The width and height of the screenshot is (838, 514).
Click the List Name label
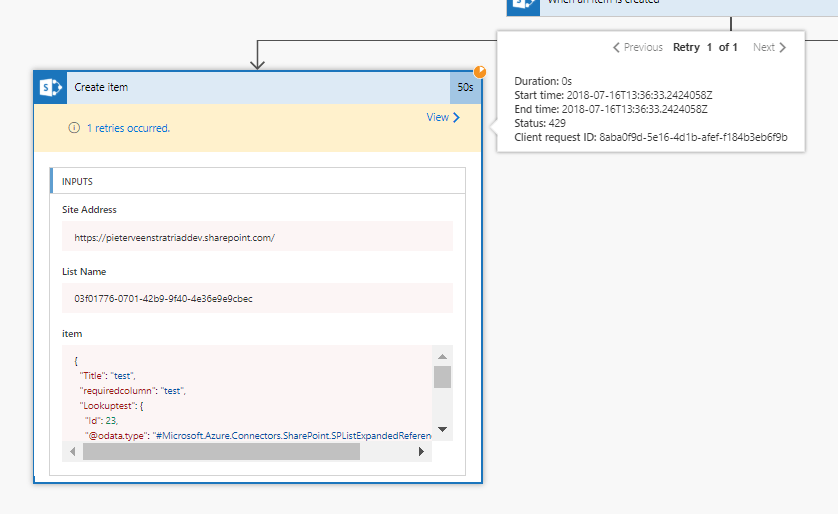click(x=84, y=271)
